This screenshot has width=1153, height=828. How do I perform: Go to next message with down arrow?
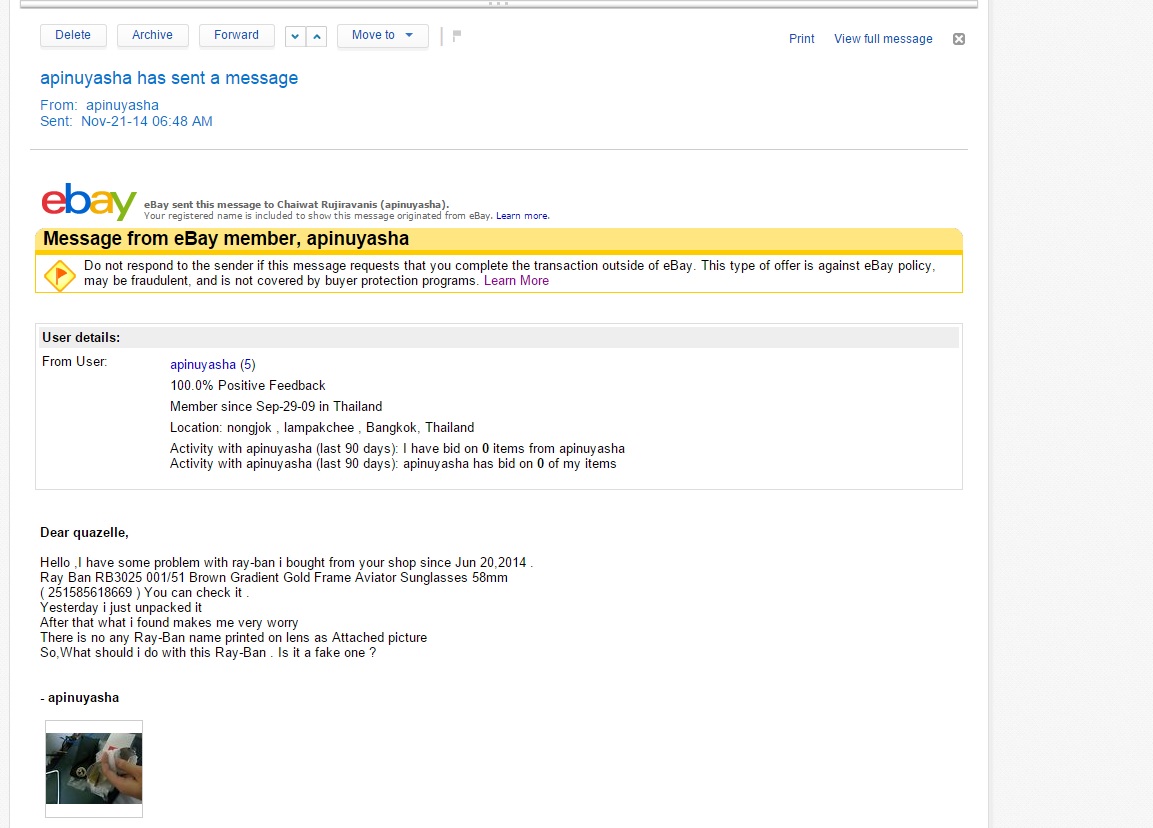pyautogui.click(x=295, y=36)
